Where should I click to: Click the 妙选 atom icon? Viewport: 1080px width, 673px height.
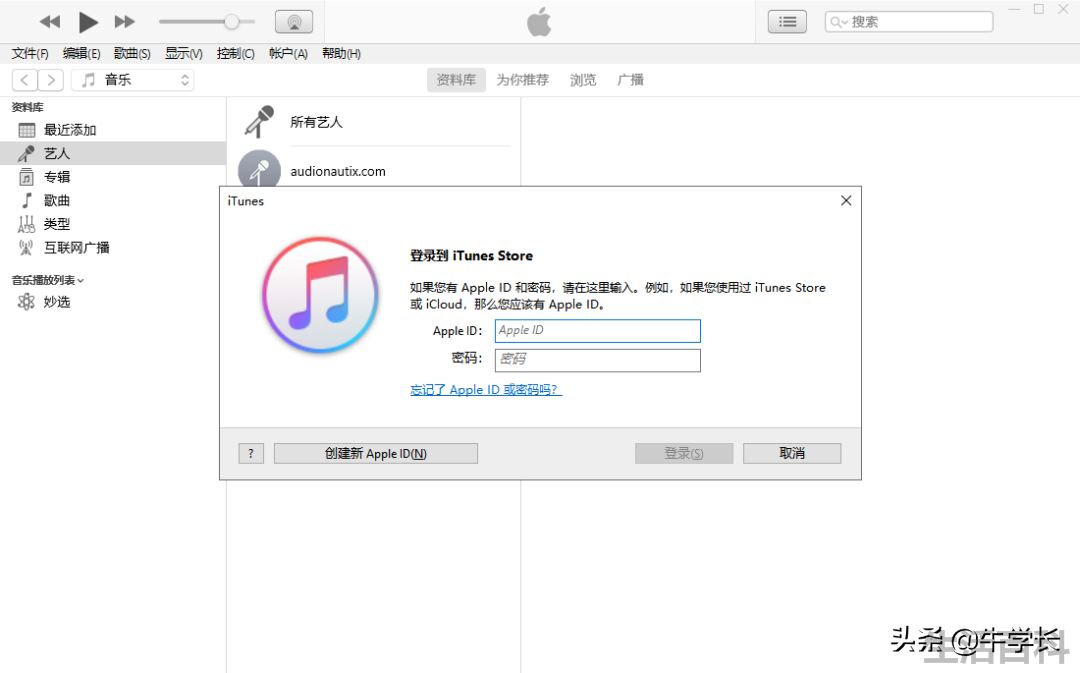[x=26, y=302]
